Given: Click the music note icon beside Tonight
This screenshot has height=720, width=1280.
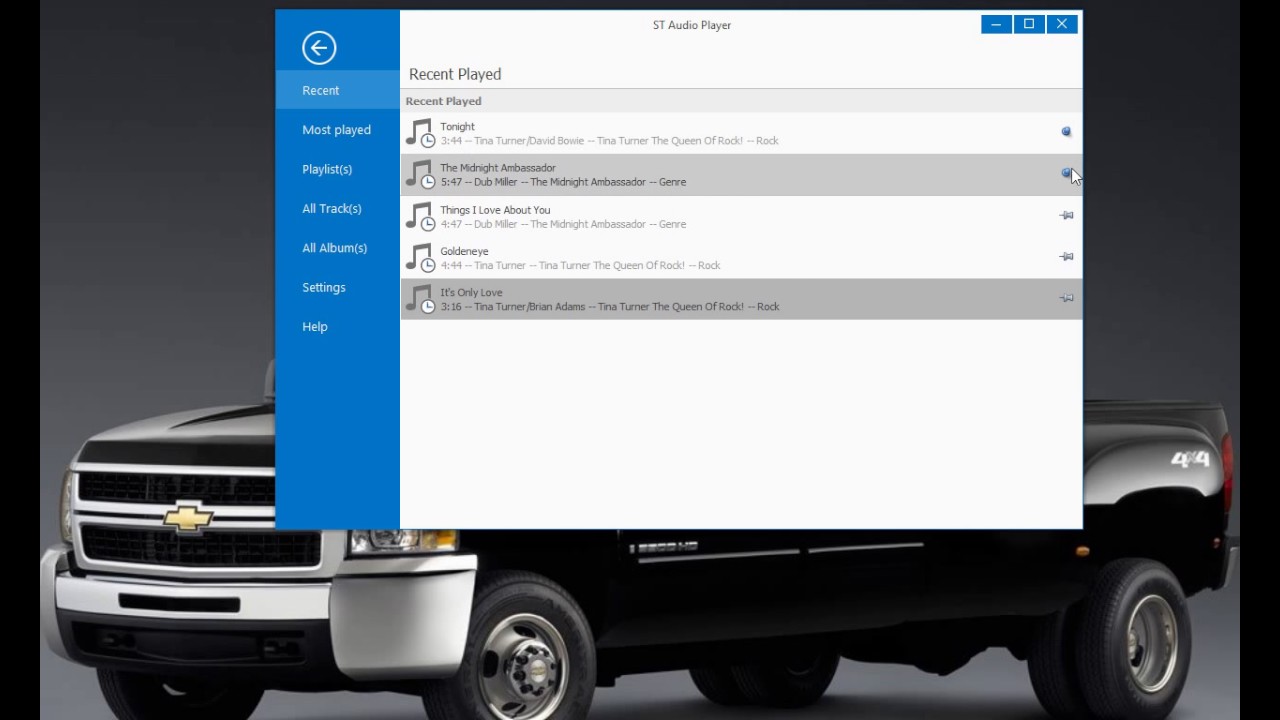Looking at the screenshot, I should pyautogui.click(x=420, y=133).
